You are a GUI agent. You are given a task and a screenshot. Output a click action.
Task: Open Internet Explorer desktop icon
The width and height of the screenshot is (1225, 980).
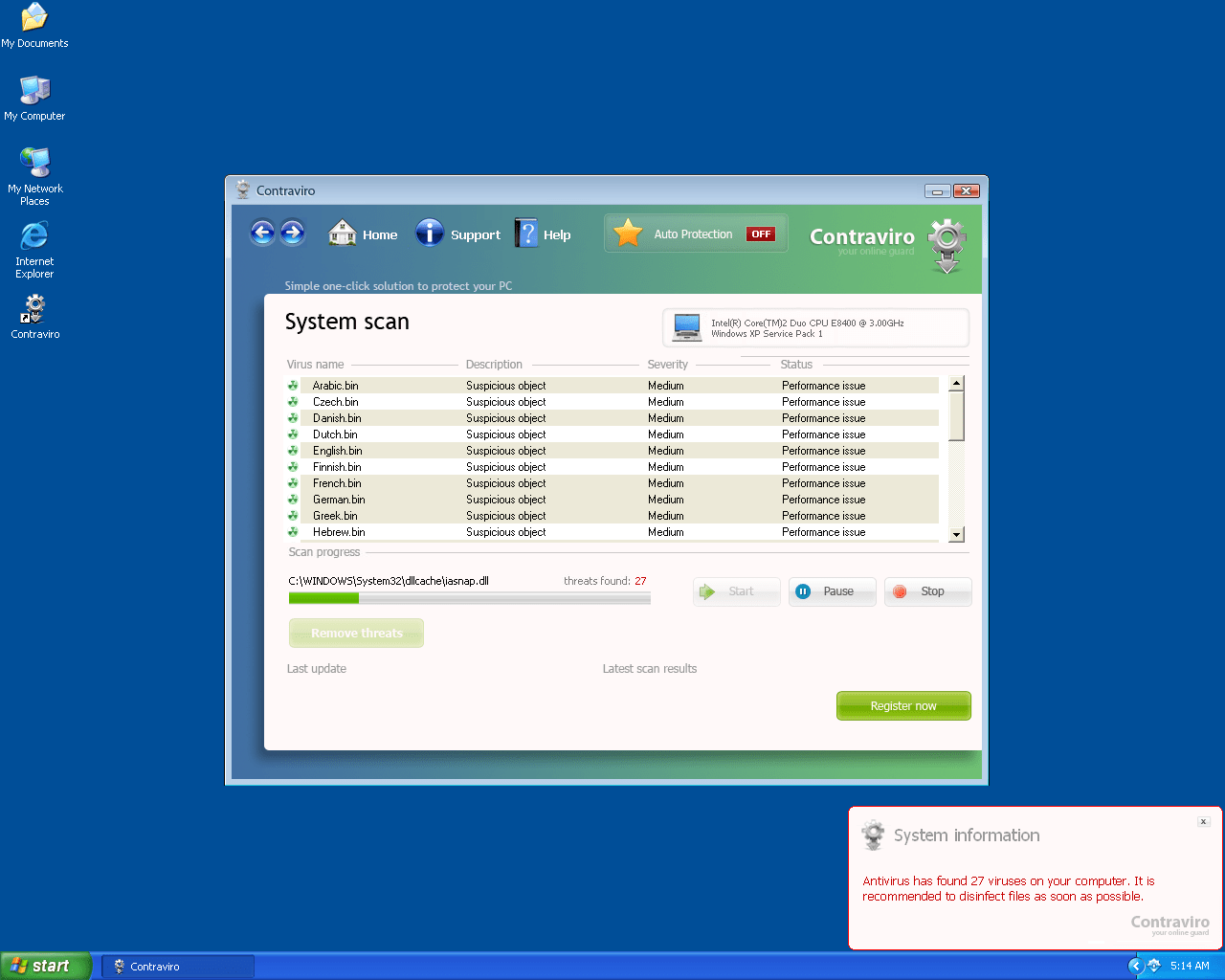[34, 236]
